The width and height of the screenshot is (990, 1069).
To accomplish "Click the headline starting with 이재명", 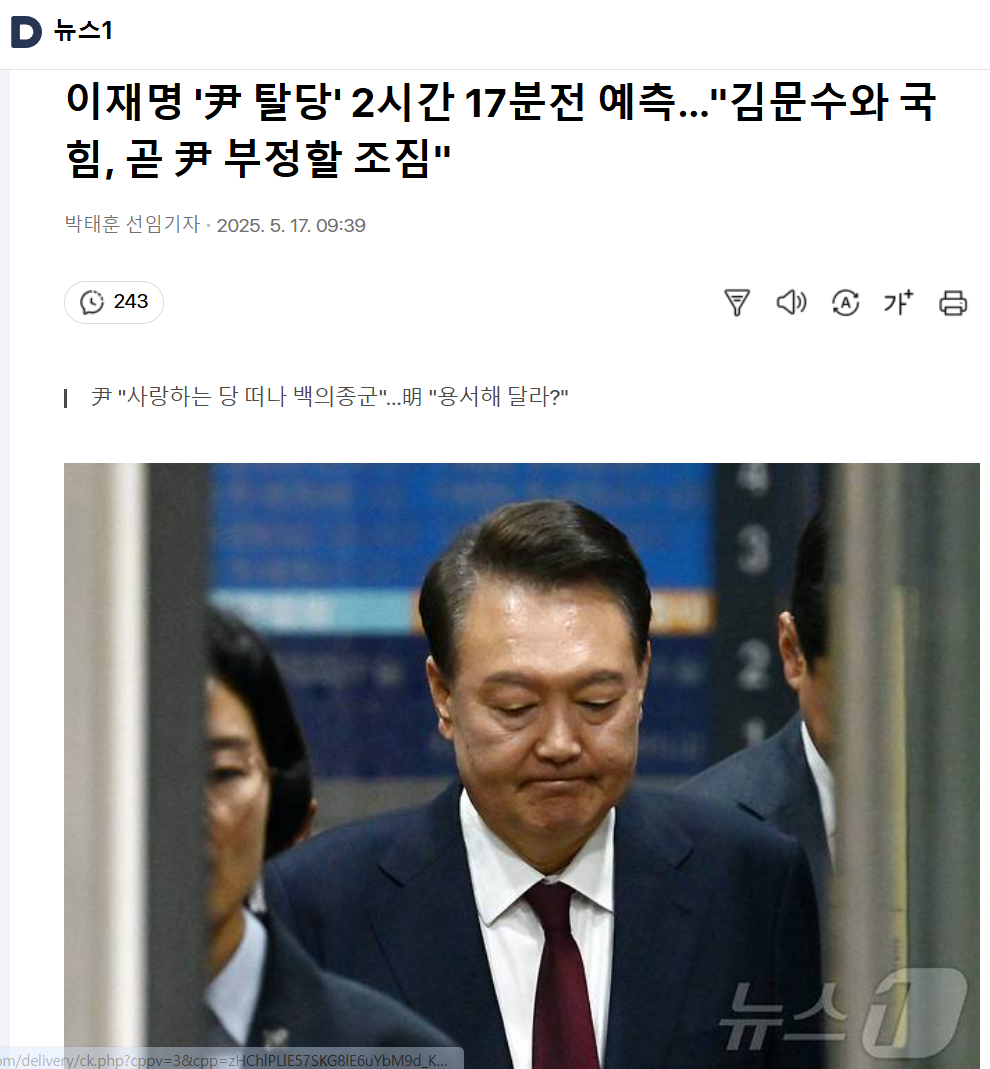I will pyautogui.click(x=500, y=130).
